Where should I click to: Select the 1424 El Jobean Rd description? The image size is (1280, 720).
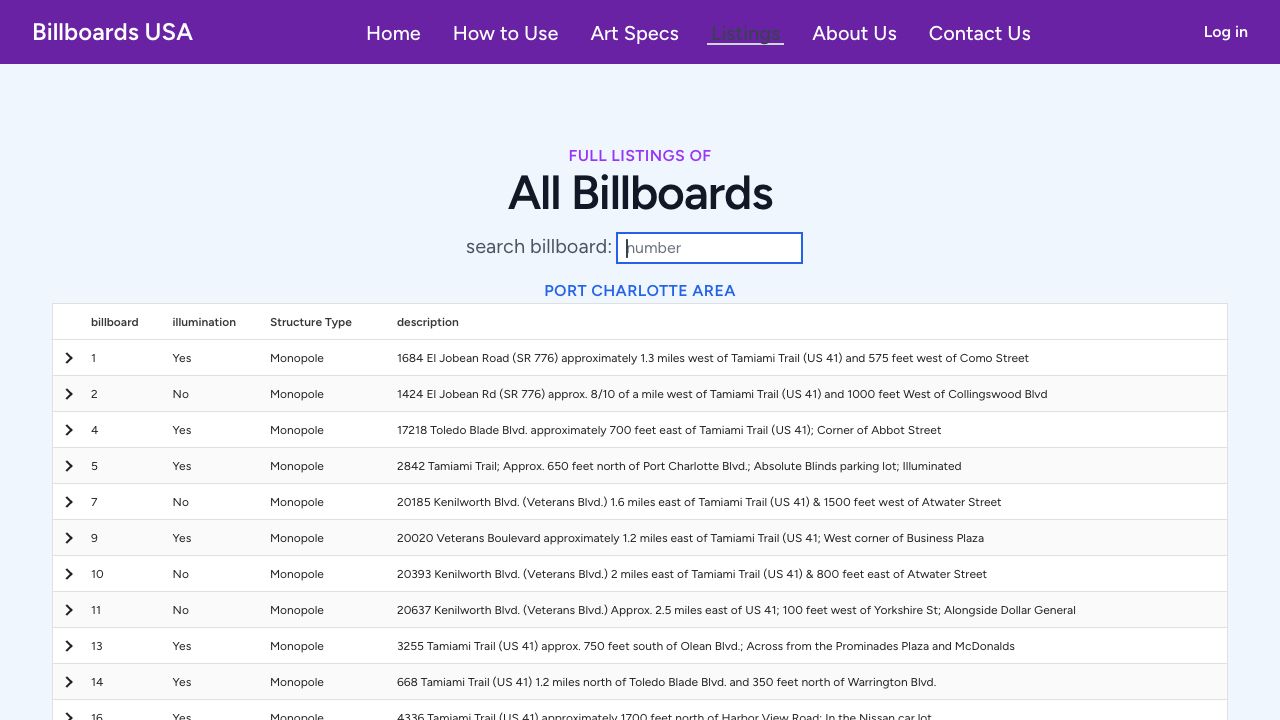point(722,394)
